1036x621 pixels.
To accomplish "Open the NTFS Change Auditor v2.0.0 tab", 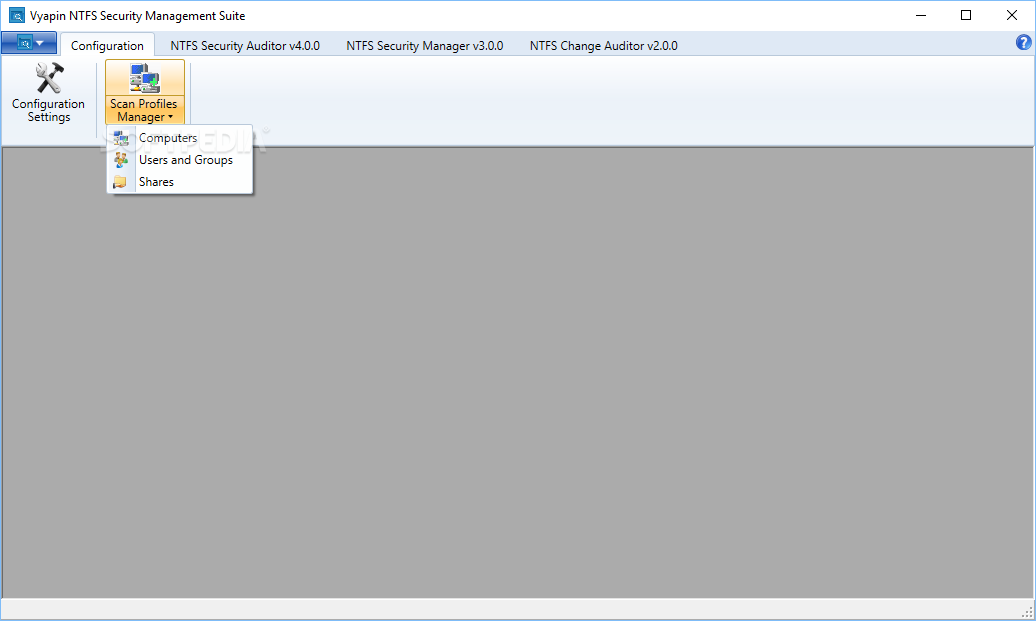I will point(604,46).
